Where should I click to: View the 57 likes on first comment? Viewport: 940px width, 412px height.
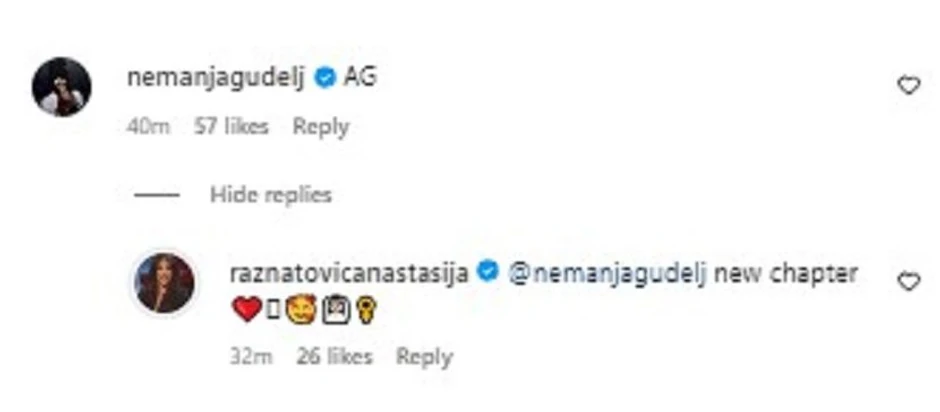click(x=231, y=127)
